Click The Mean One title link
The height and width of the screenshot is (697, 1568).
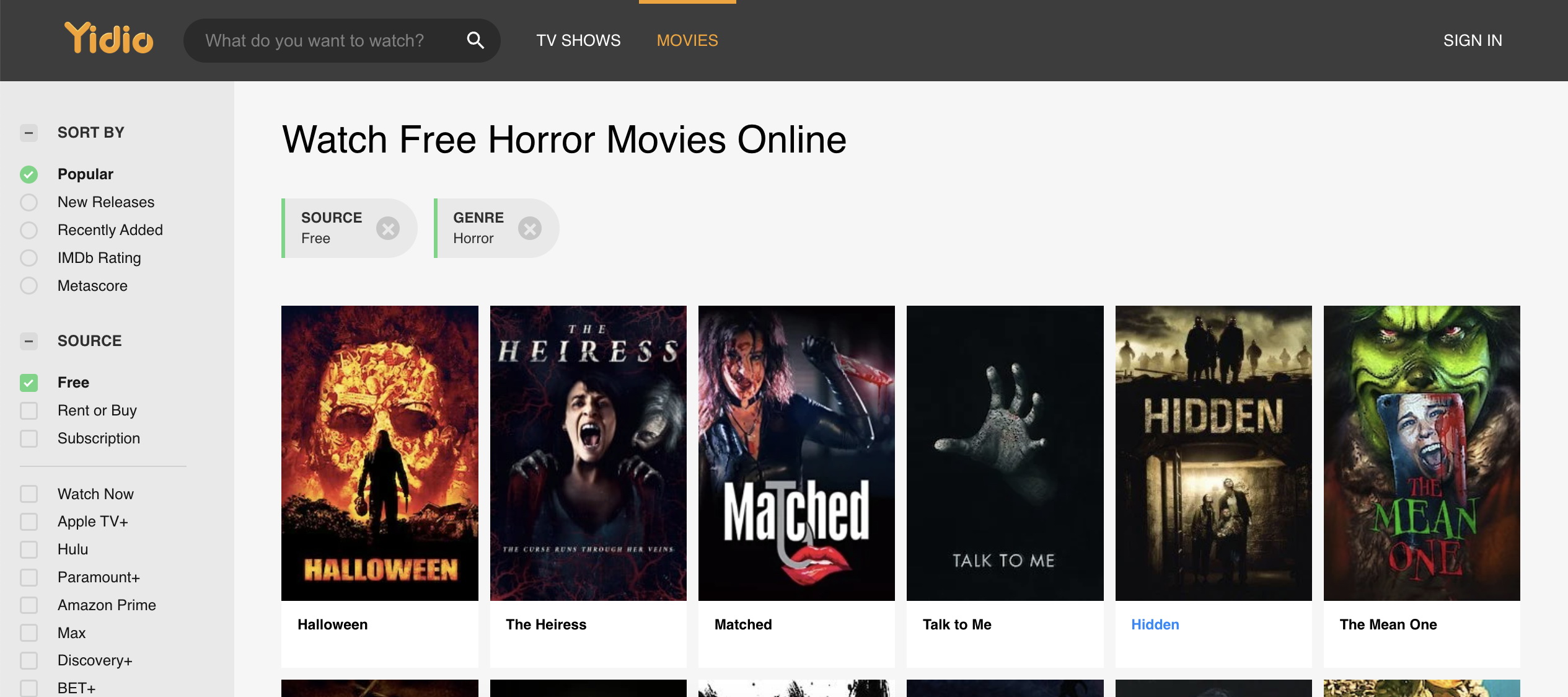[x=1388, y=624]
